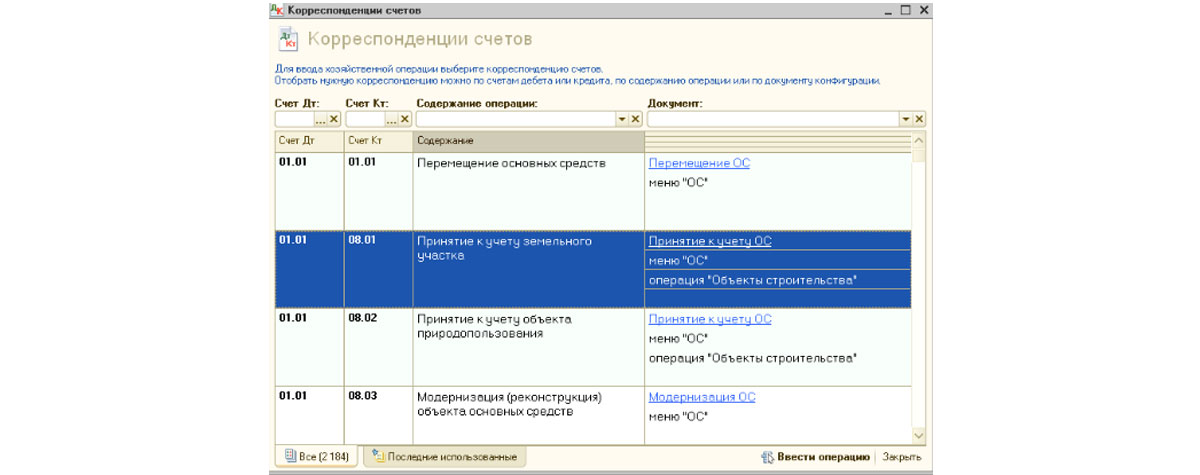Open account picker for Счет Кт field
The width and height of the screenshot is (1200, 475).
(392, 119)
